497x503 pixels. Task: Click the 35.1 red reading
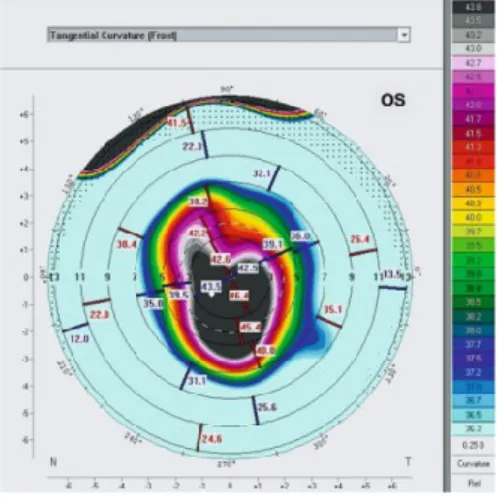333,309
